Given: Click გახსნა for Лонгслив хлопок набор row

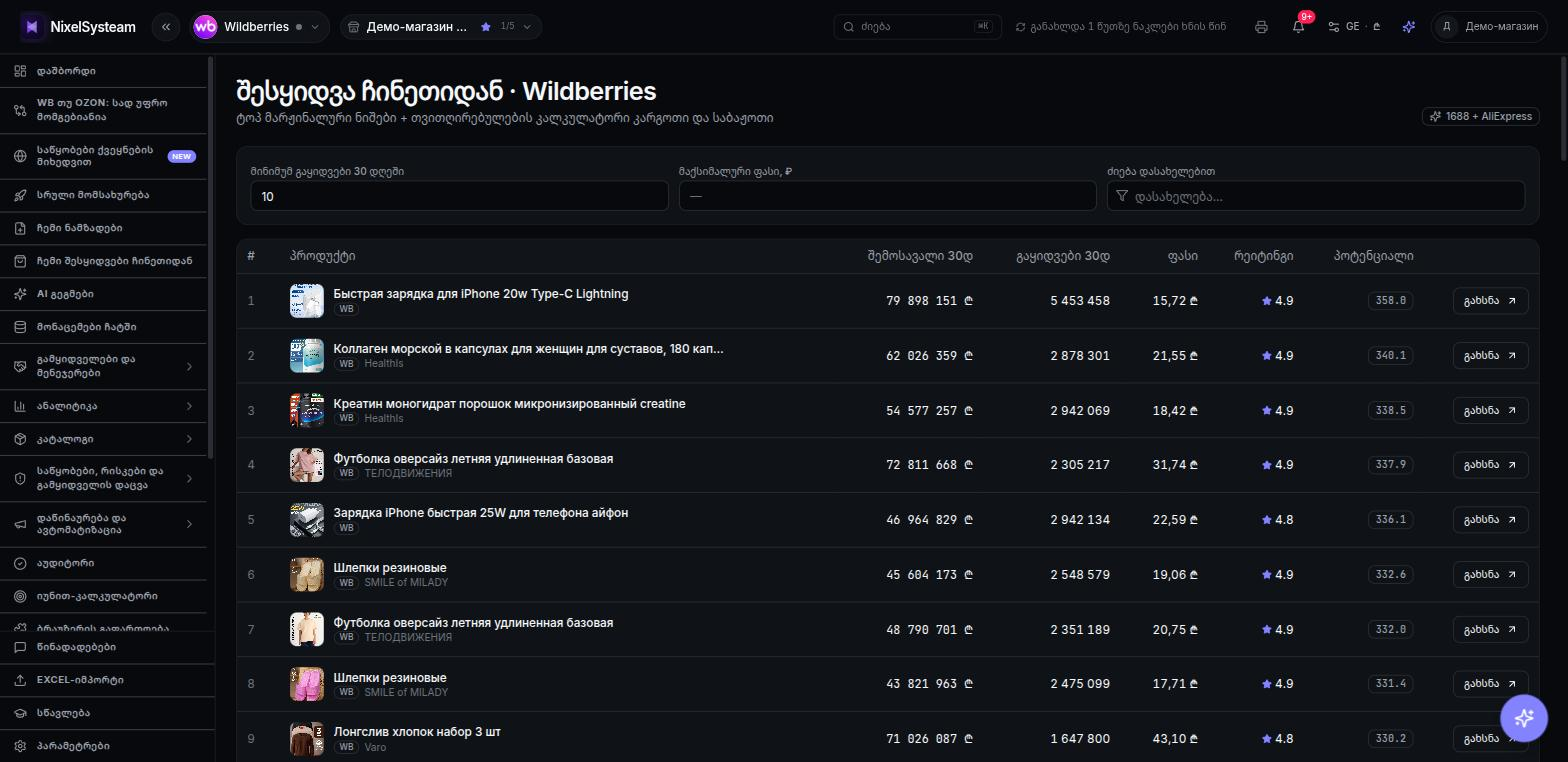Looking at the screenshot, I should (1490, 739).
